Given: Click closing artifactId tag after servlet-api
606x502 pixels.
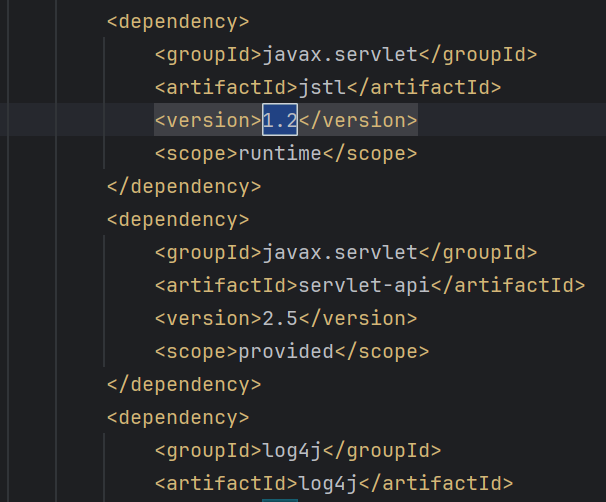Looking at the screenshot, I should [508, 285].
